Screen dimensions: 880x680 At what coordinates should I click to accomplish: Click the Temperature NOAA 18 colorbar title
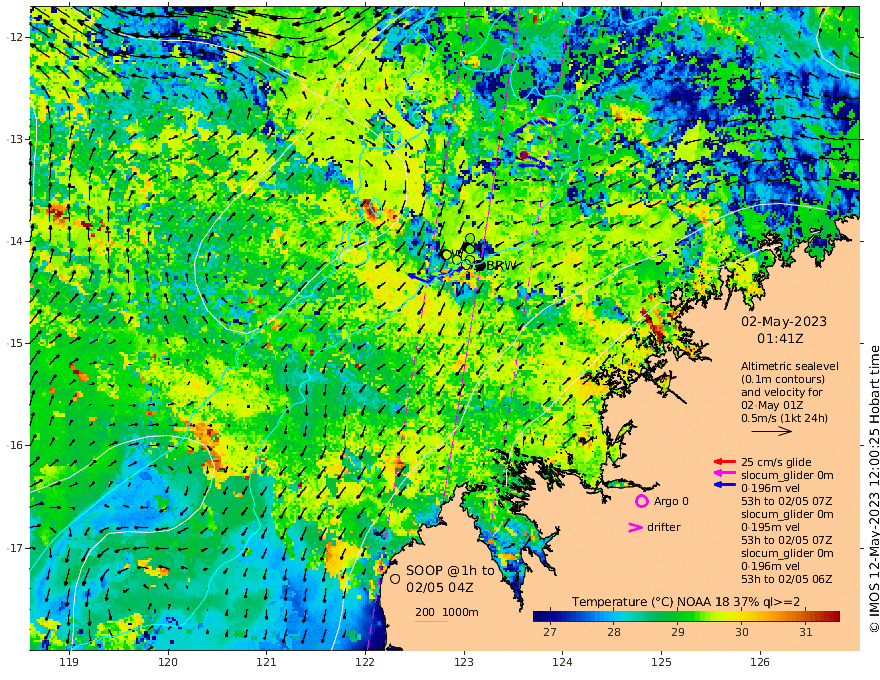pyautogui.click(x=686, y=602)
